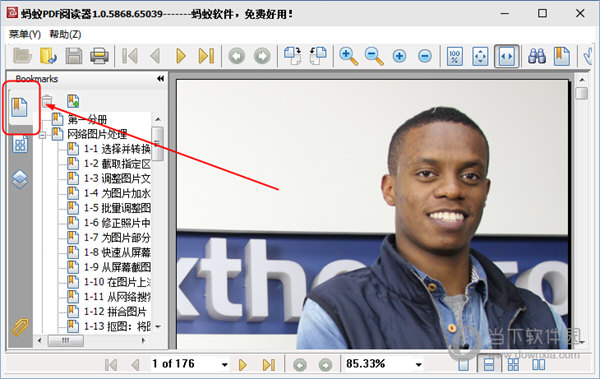Go to previous page in bottom bar

click(135, 365)
